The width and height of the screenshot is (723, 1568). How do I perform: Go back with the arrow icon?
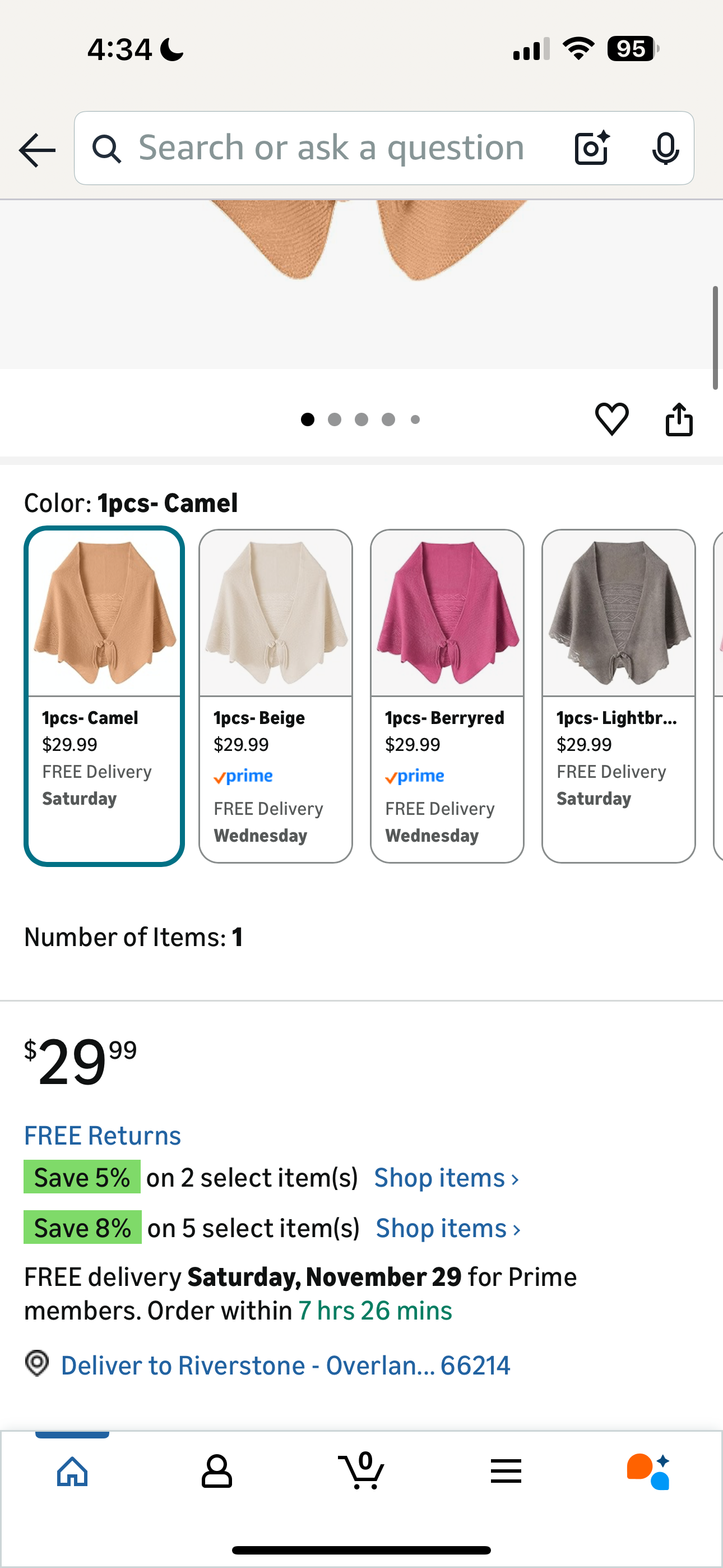pyautogui.click(x=36, y=148)
